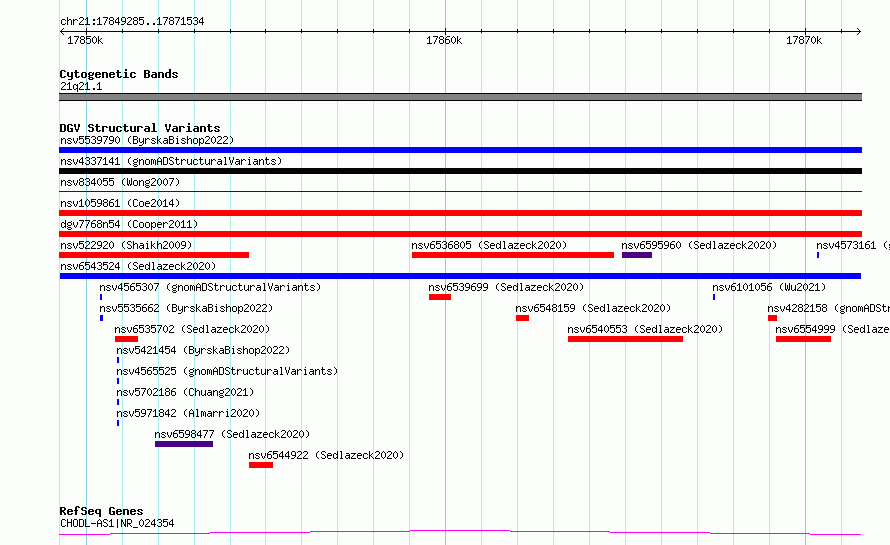Click the dgv7768n54 (Cooper2011) label

(129, 224)
